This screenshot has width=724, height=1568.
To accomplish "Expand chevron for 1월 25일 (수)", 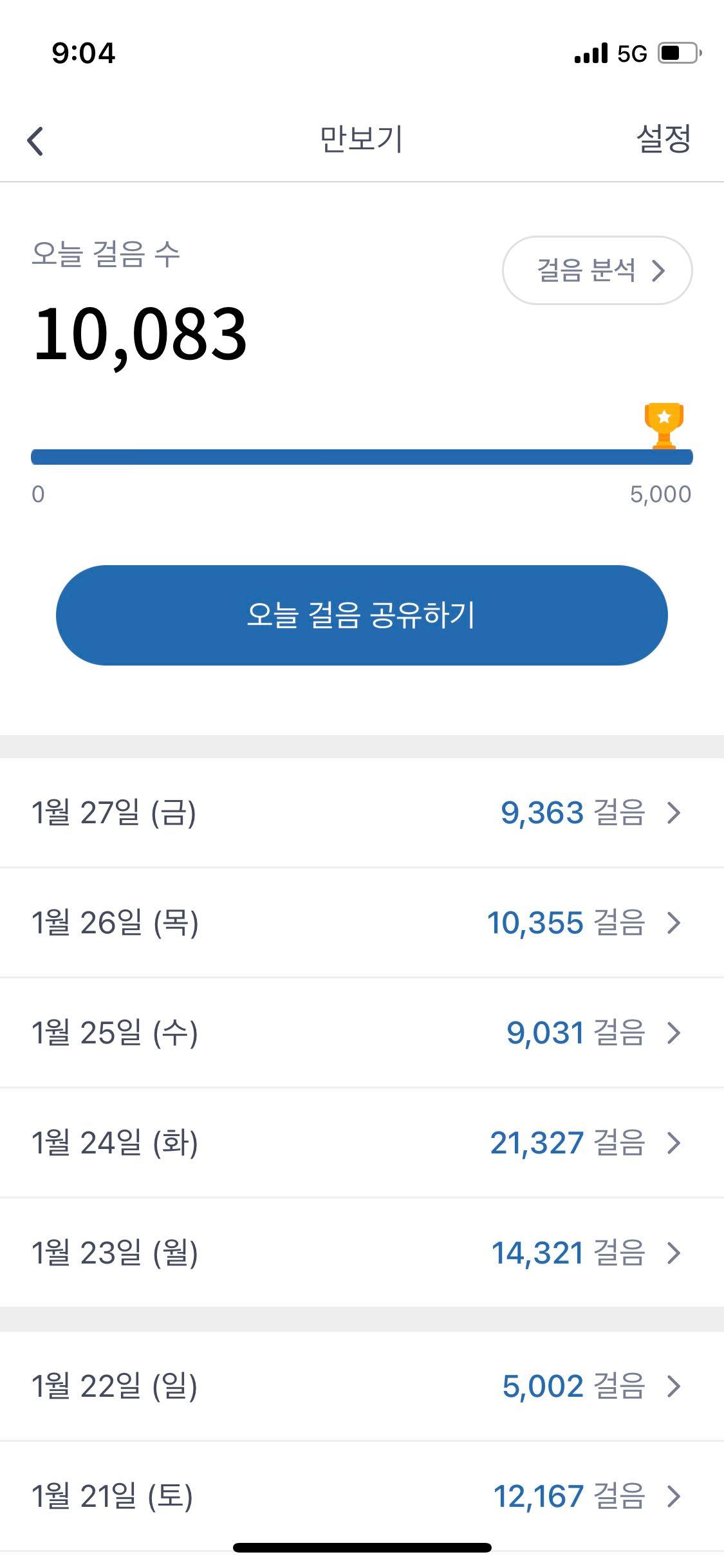I will (674, 1033).
